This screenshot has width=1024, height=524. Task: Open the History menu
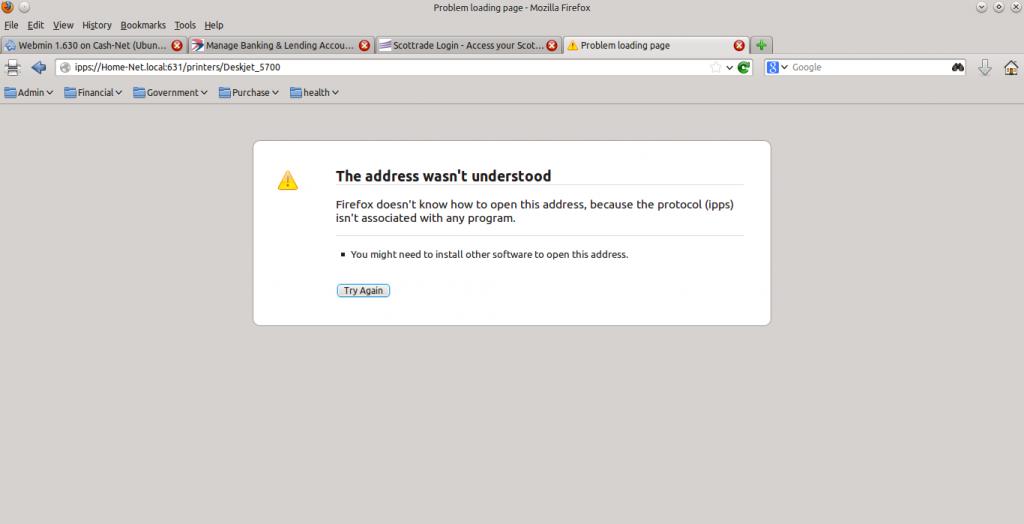pyautogui.click(x=97, y=25)
